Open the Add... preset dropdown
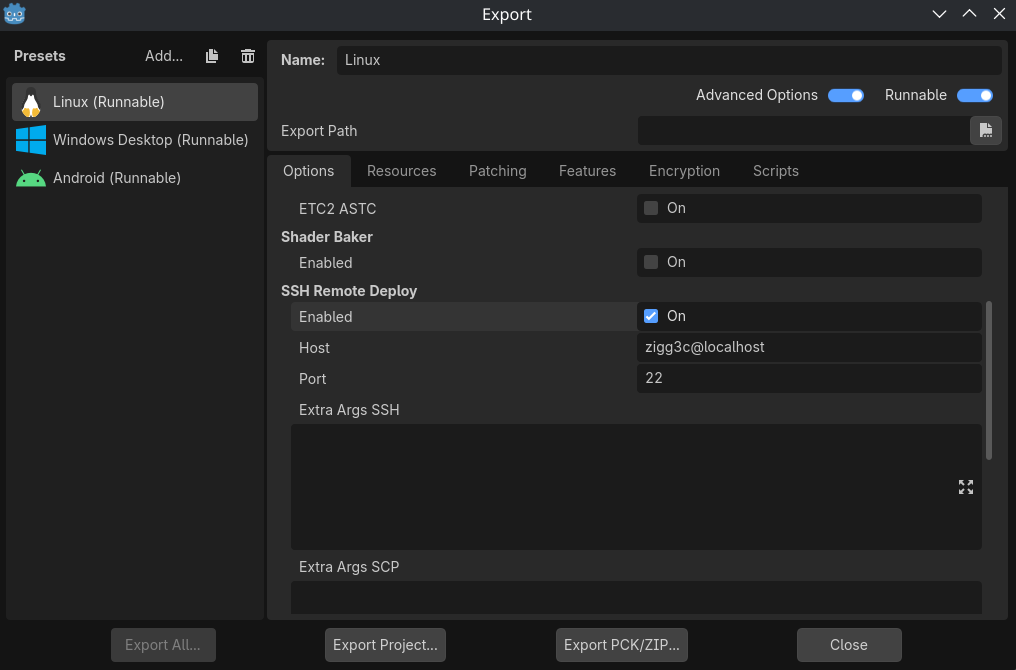The width and height of the screenshot is (1016, 670). pyautogui.click(x=164, y=56)
